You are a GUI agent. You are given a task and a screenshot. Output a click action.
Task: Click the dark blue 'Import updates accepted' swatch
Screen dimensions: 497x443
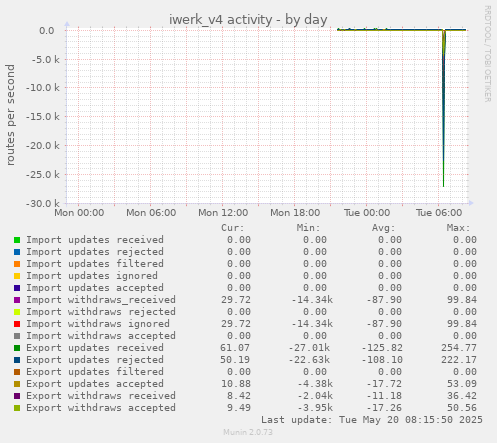(17, 288)
